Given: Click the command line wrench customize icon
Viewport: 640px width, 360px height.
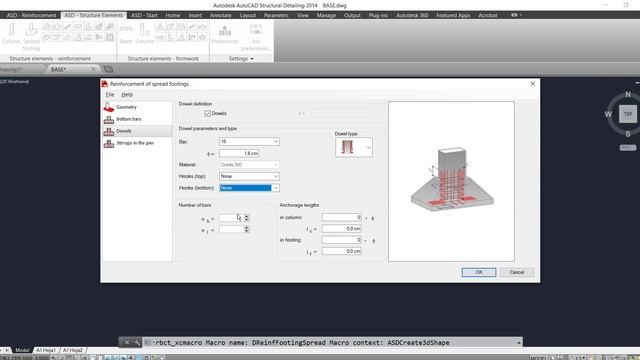Looking at the screenshot, I should pyautogui.click(x=136, y=342).
